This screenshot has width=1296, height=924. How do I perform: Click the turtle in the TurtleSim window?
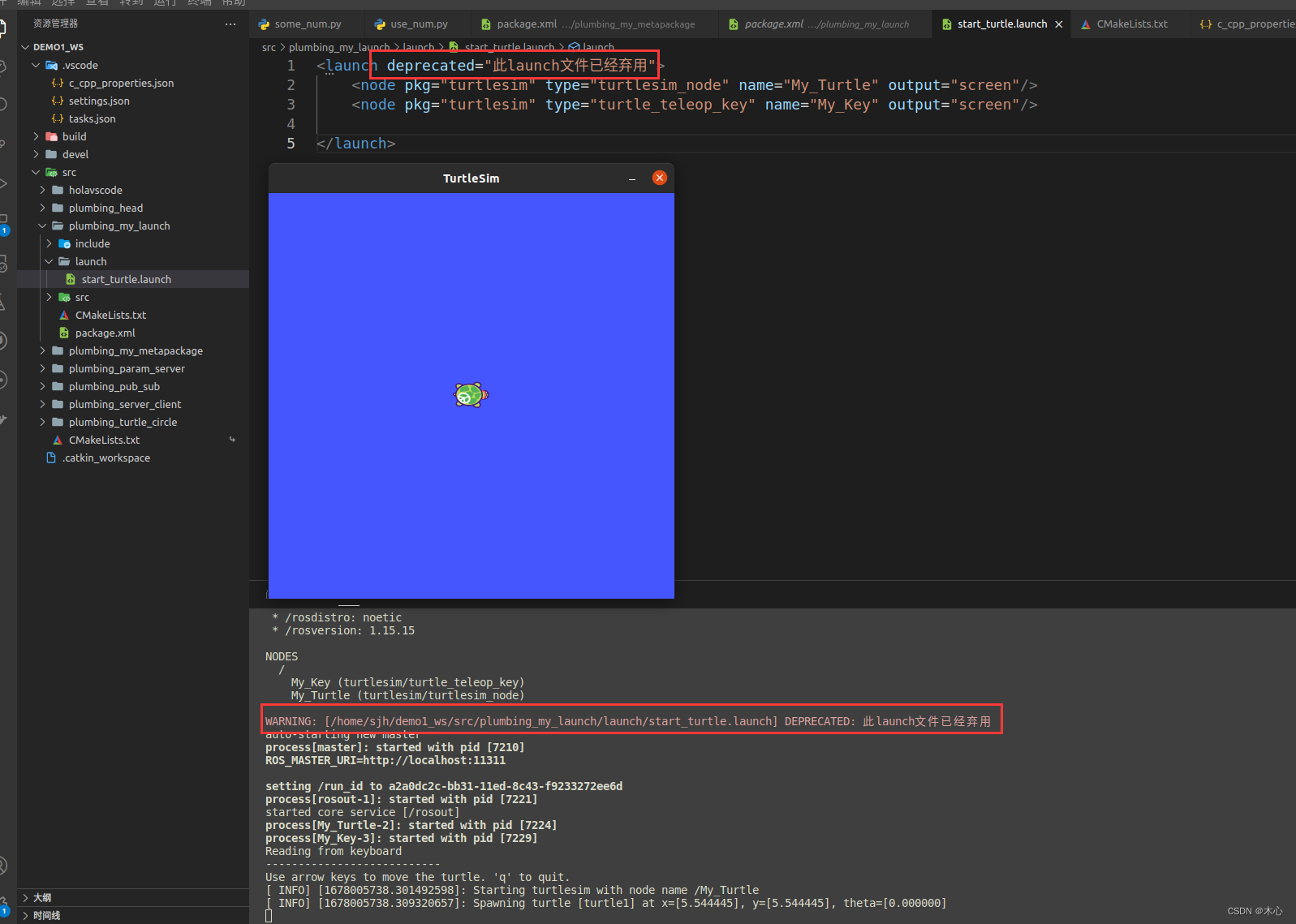[x=471, y=395]
